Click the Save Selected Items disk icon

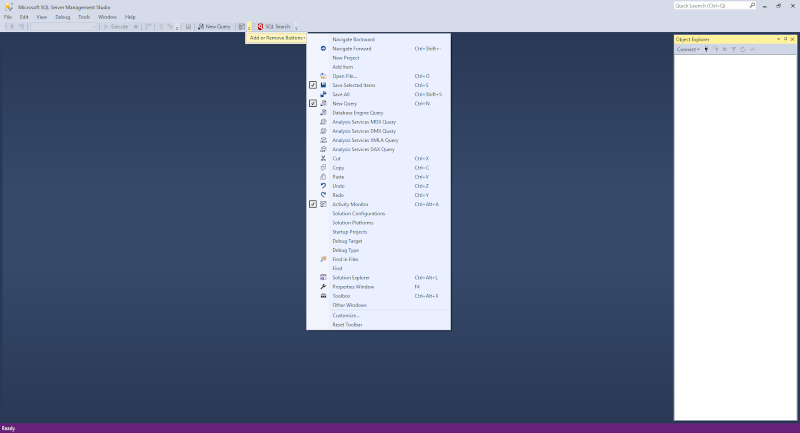point(323,85)
